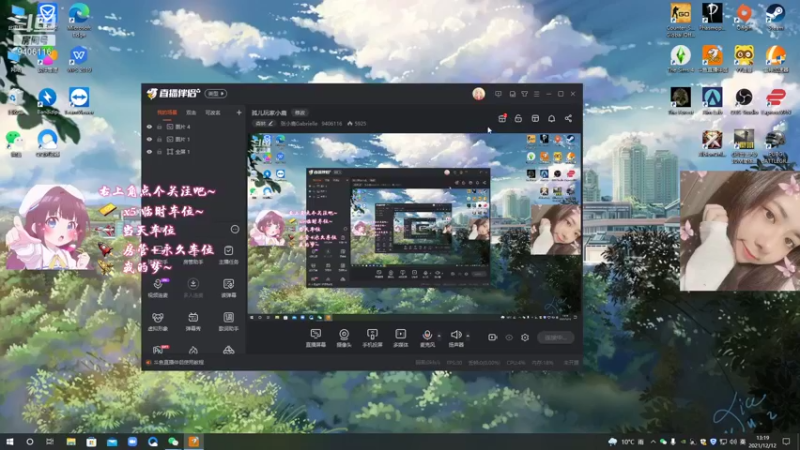Add a live screen capture source
The image size is (800, 450).
coord(315,338)
